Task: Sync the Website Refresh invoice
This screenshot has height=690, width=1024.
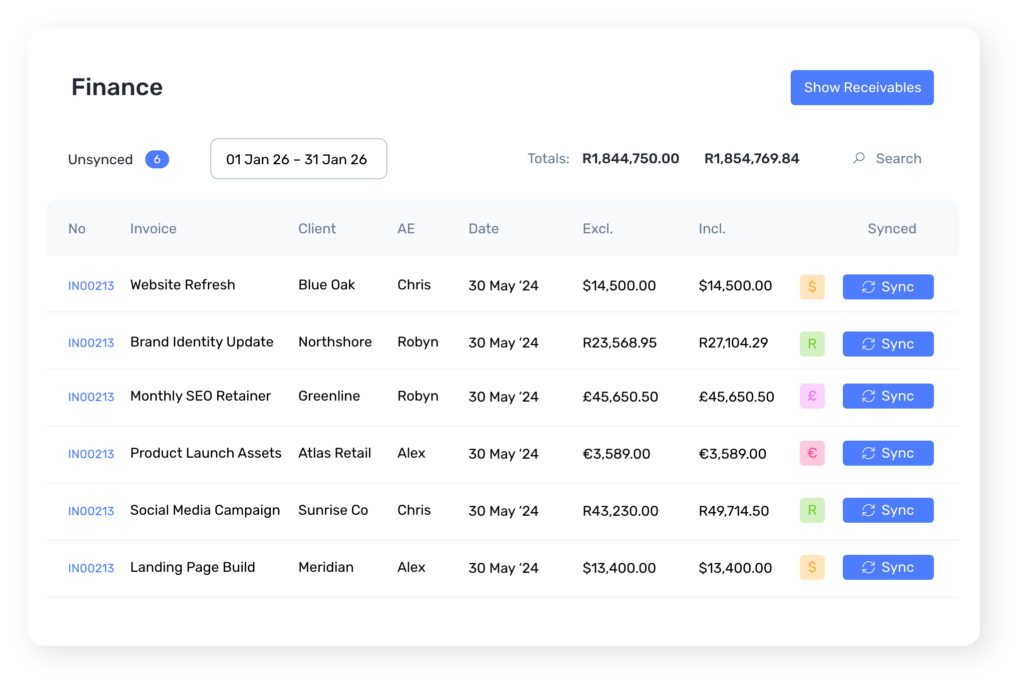Action: [888, 287]
